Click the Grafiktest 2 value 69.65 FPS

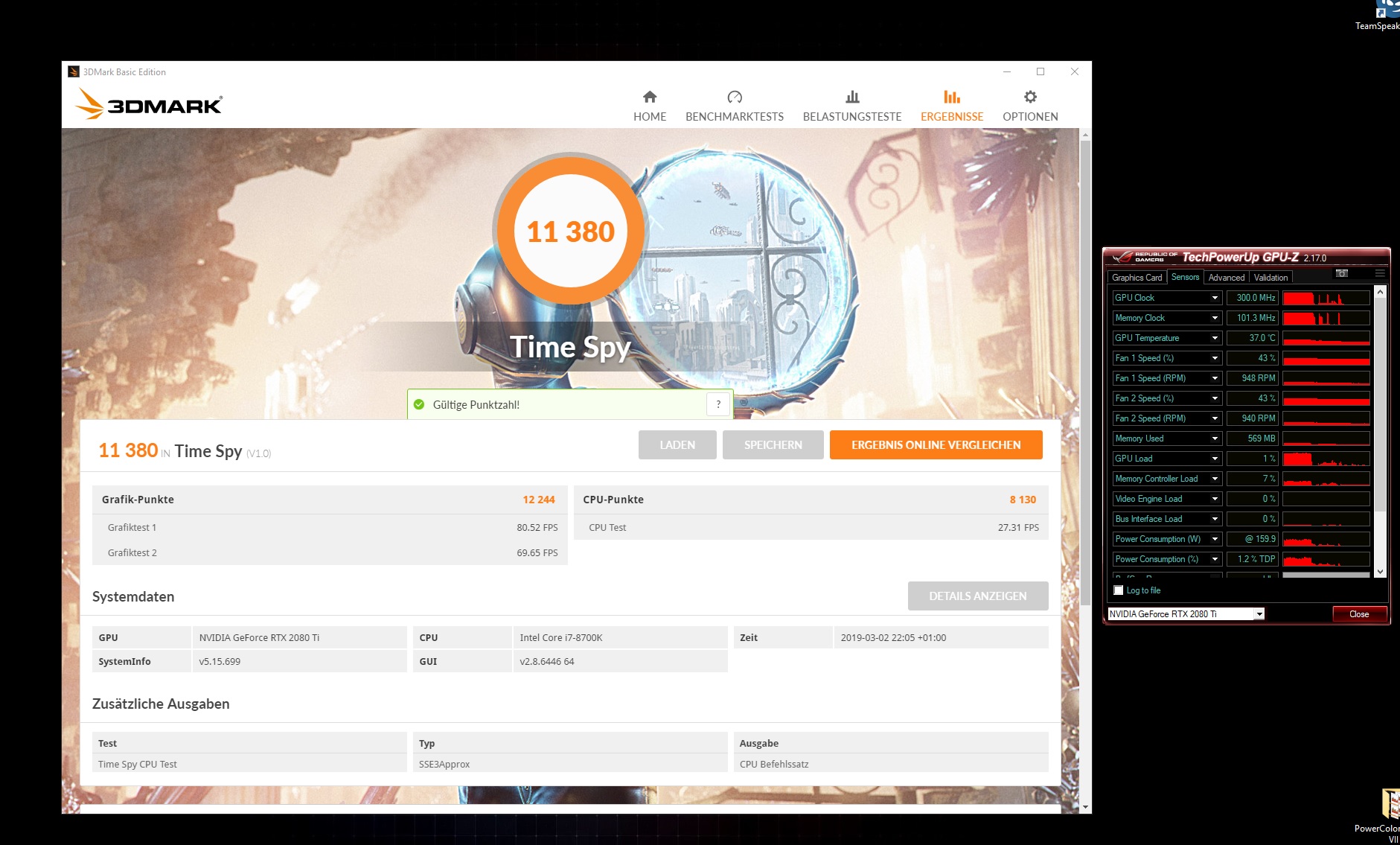(x=537, y=552)
